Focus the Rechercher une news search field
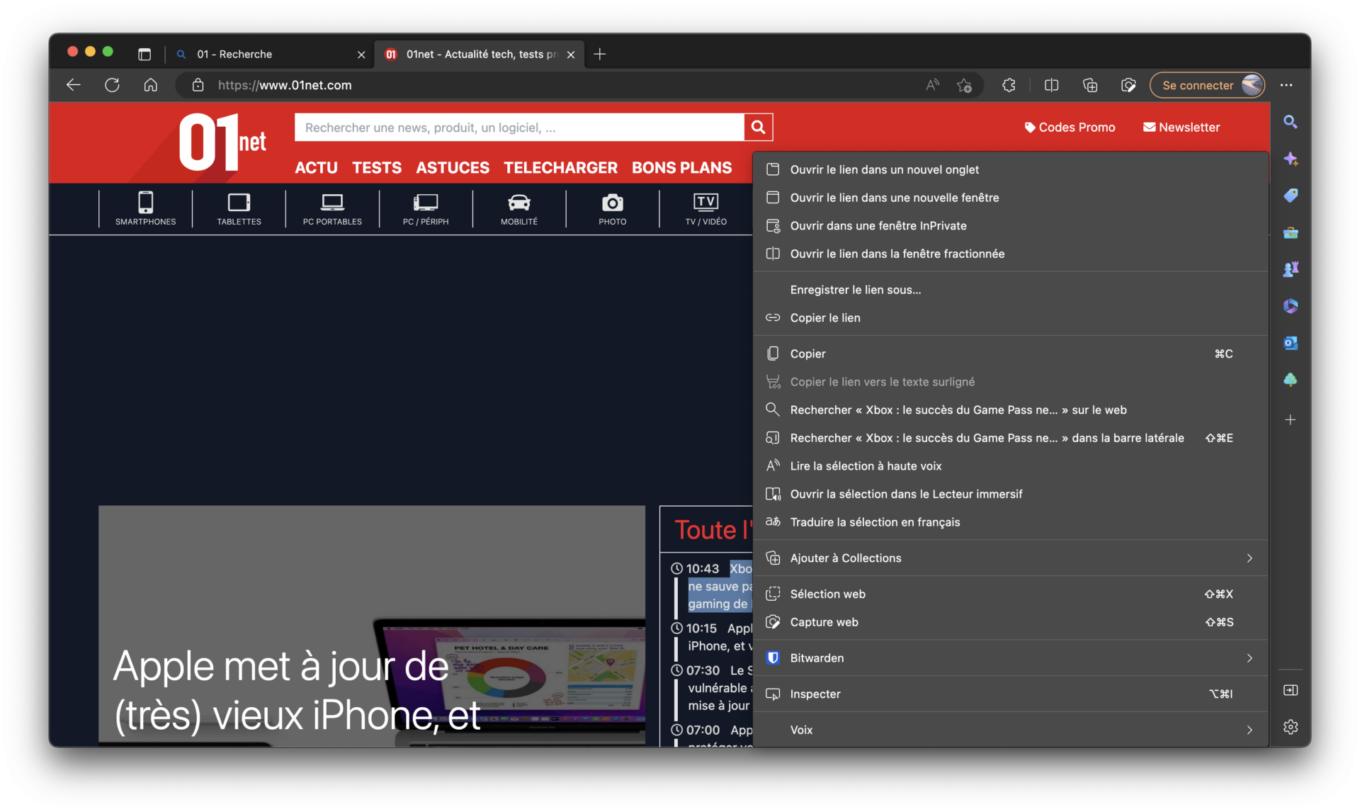This screenshot has height=812, width=1360. coord(519,127)
